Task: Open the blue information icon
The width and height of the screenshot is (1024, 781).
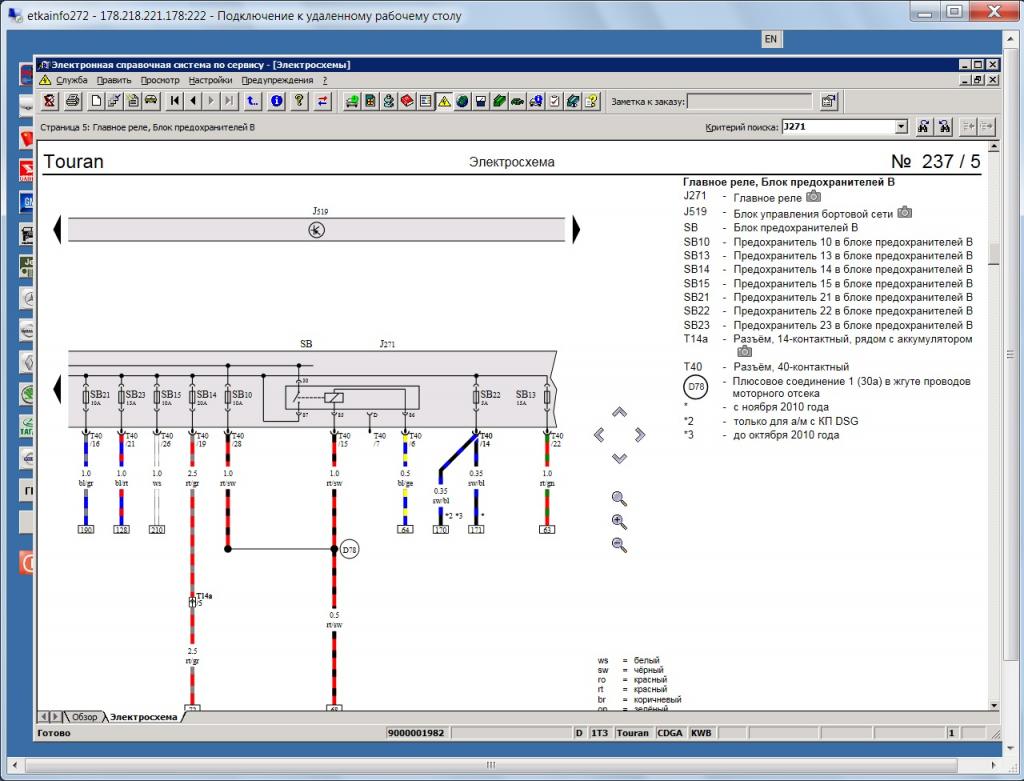Action: (276, 101)
